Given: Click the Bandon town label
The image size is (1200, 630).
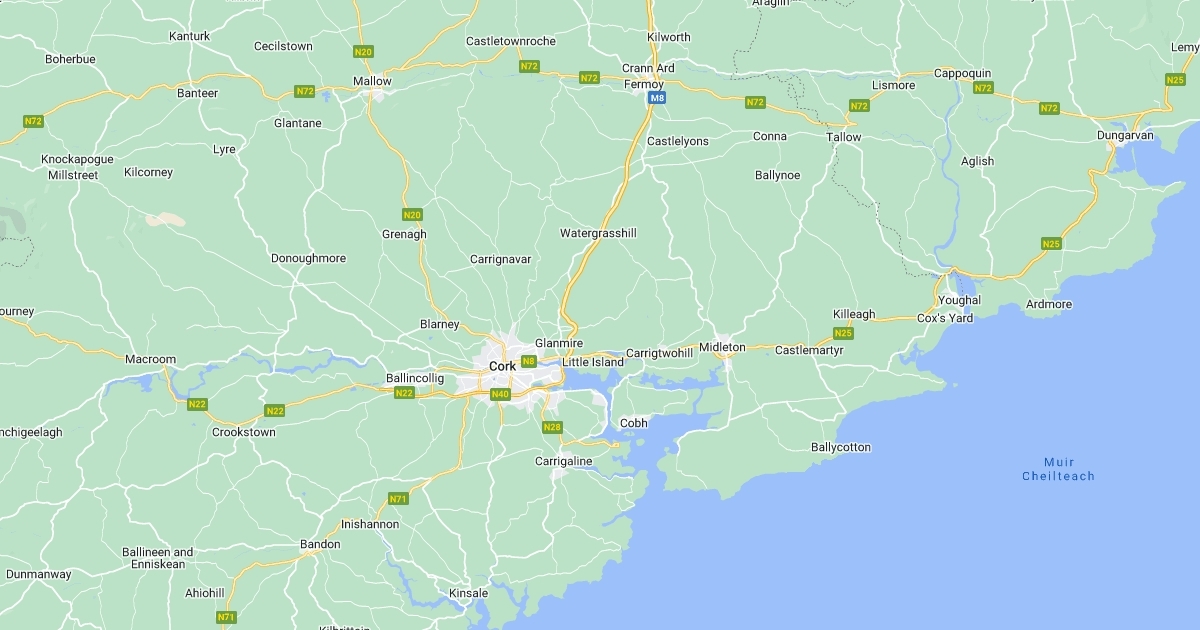Looking at the screenshot, I should point(320,545).
